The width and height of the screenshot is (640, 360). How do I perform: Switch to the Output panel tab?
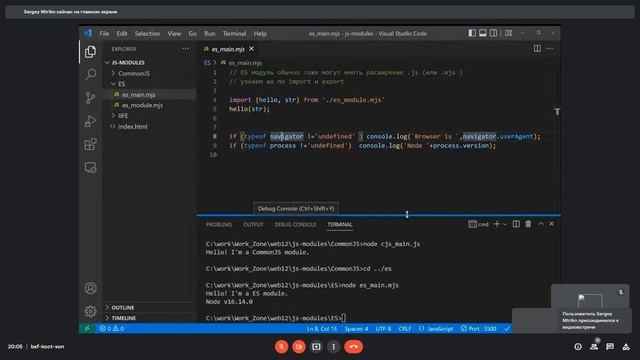(x=253, y=224)
